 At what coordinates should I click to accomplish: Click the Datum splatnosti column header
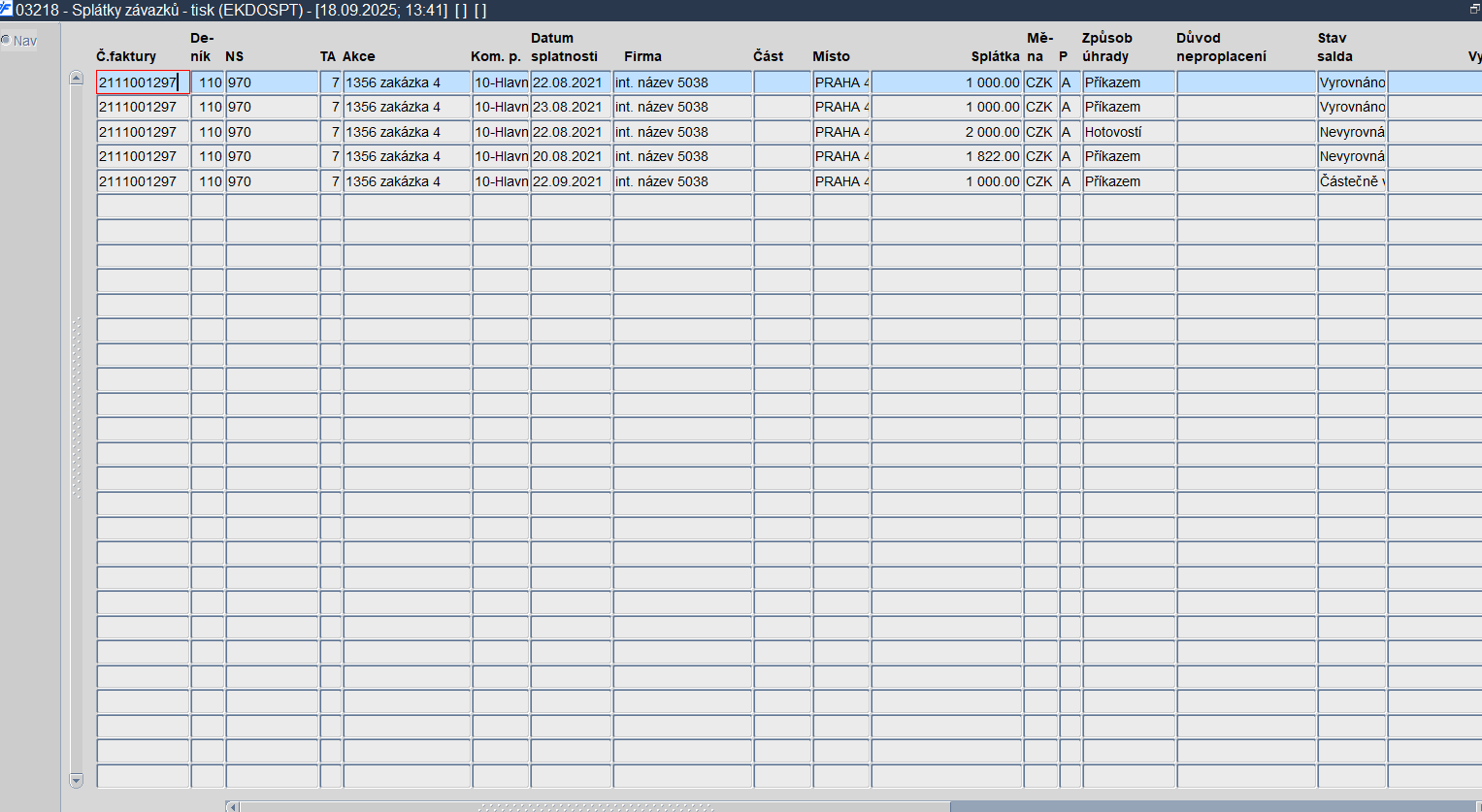coord(564,48)
